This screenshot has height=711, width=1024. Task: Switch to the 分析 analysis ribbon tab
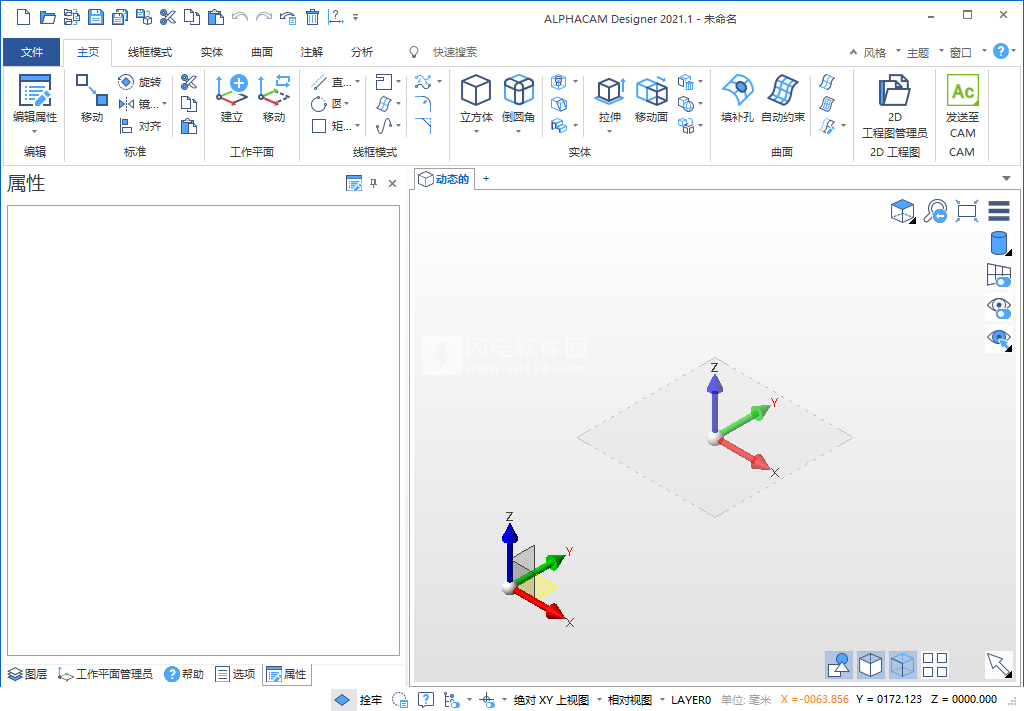pyautogui.click(x=362, y=52)
